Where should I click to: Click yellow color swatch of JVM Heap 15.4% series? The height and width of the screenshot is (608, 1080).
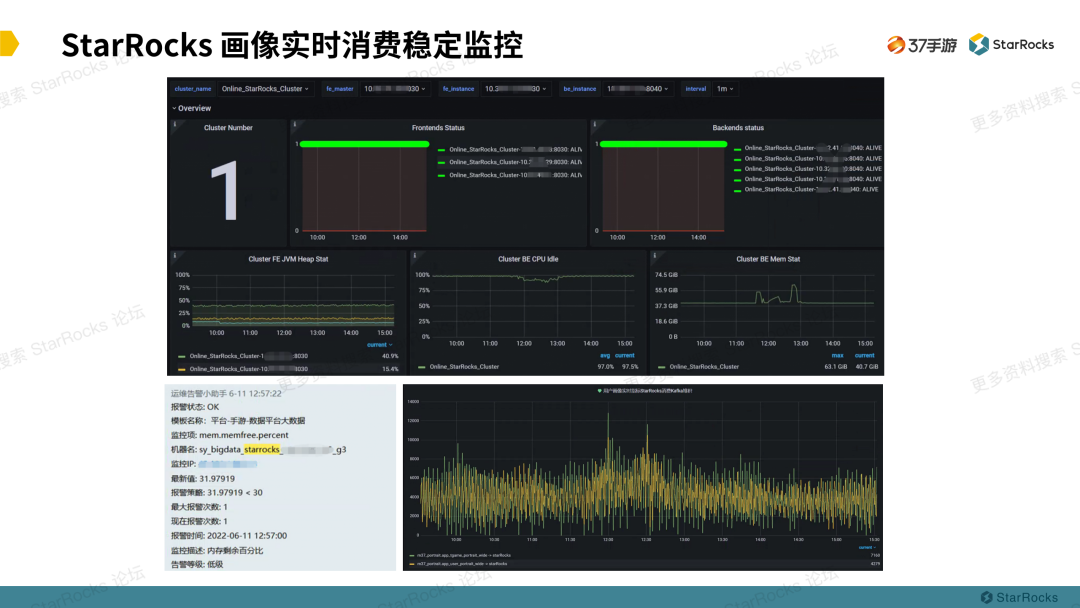click(182, 369)
